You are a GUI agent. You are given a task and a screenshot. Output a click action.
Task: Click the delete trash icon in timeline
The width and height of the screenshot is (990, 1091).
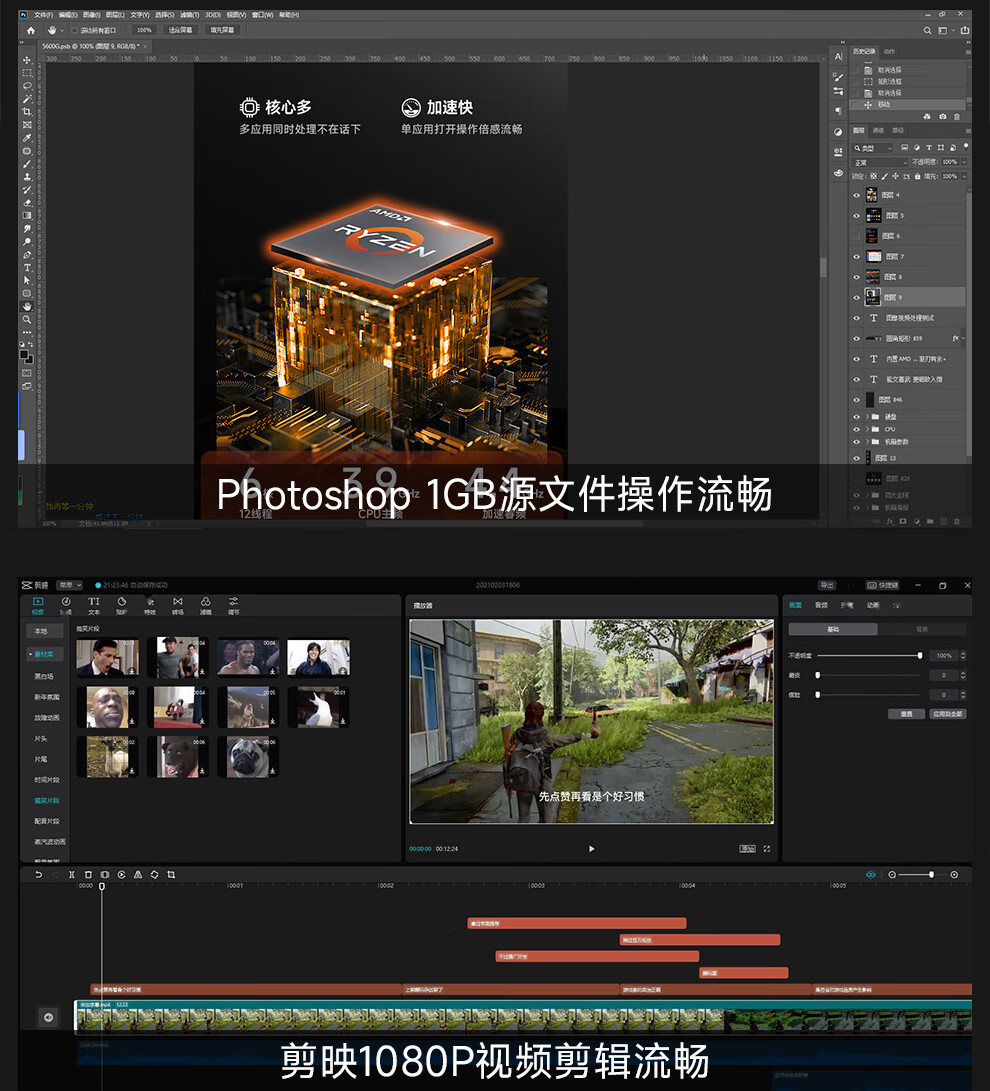(x=88, y=874)
